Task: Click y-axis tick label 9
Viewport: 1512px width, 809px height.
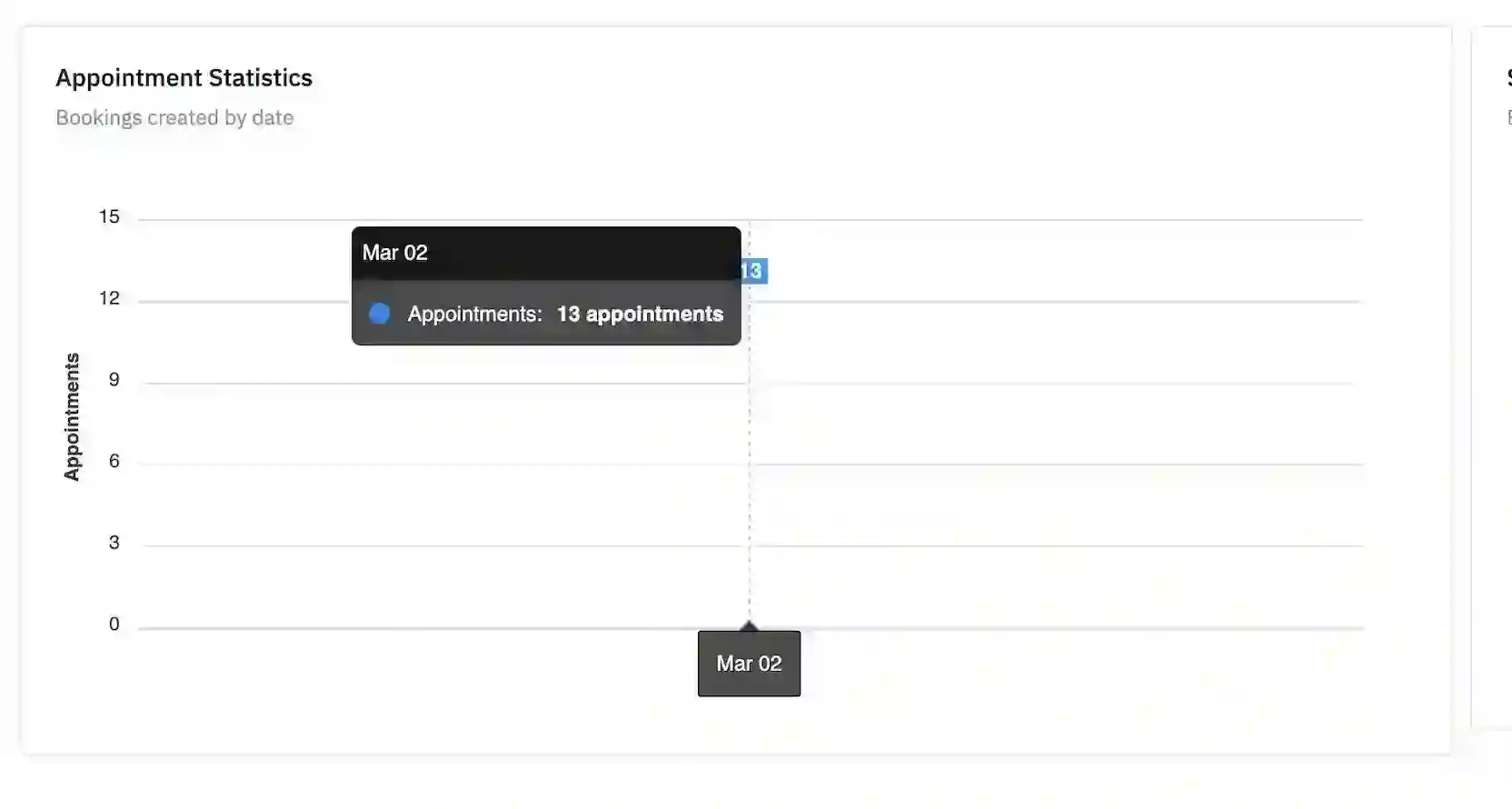Action: (114, 379)
